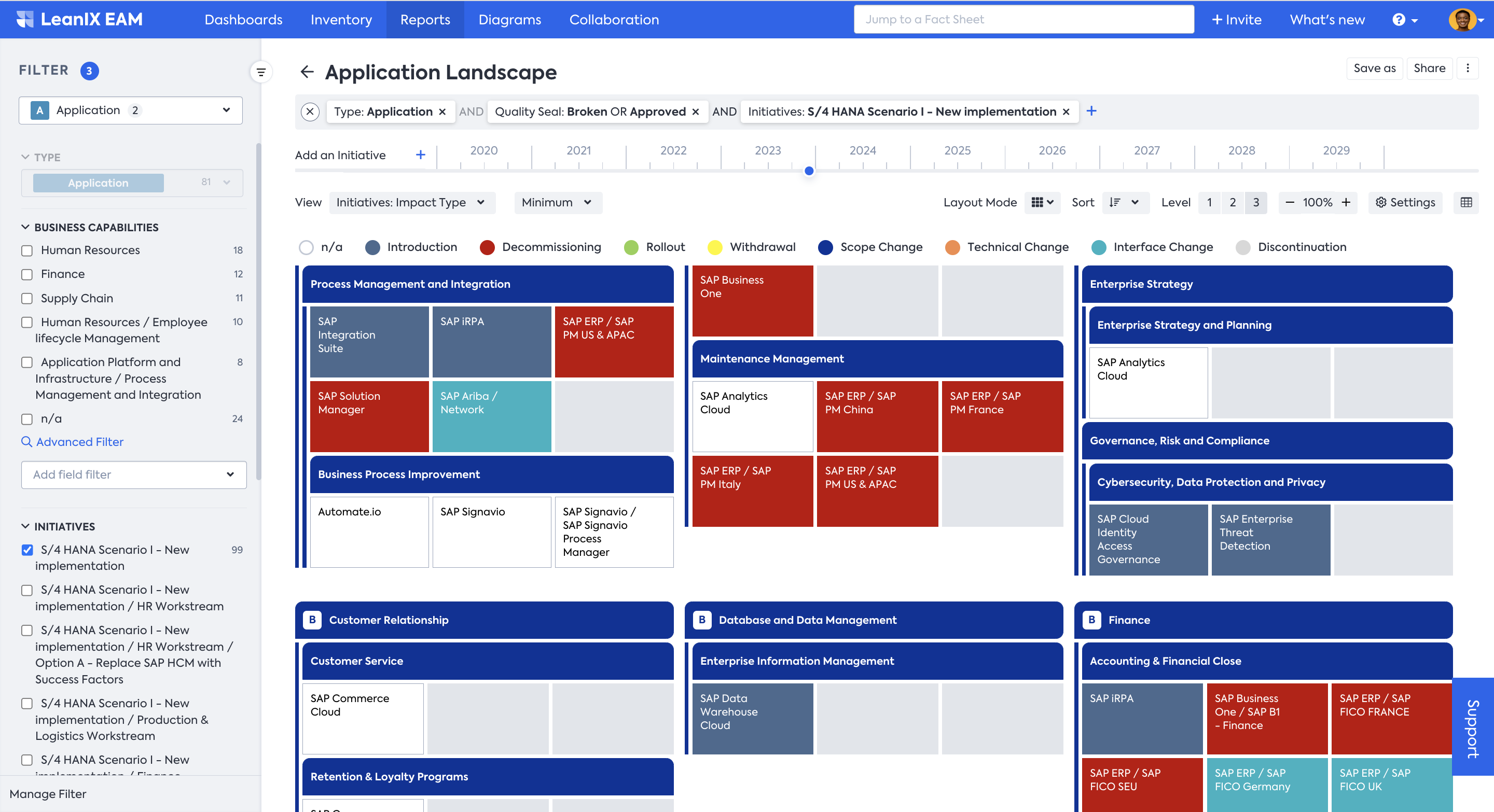The height and width of the screenshot is (812, 1494).
Task: Click the Save as button
Action: pos(1375,68)
